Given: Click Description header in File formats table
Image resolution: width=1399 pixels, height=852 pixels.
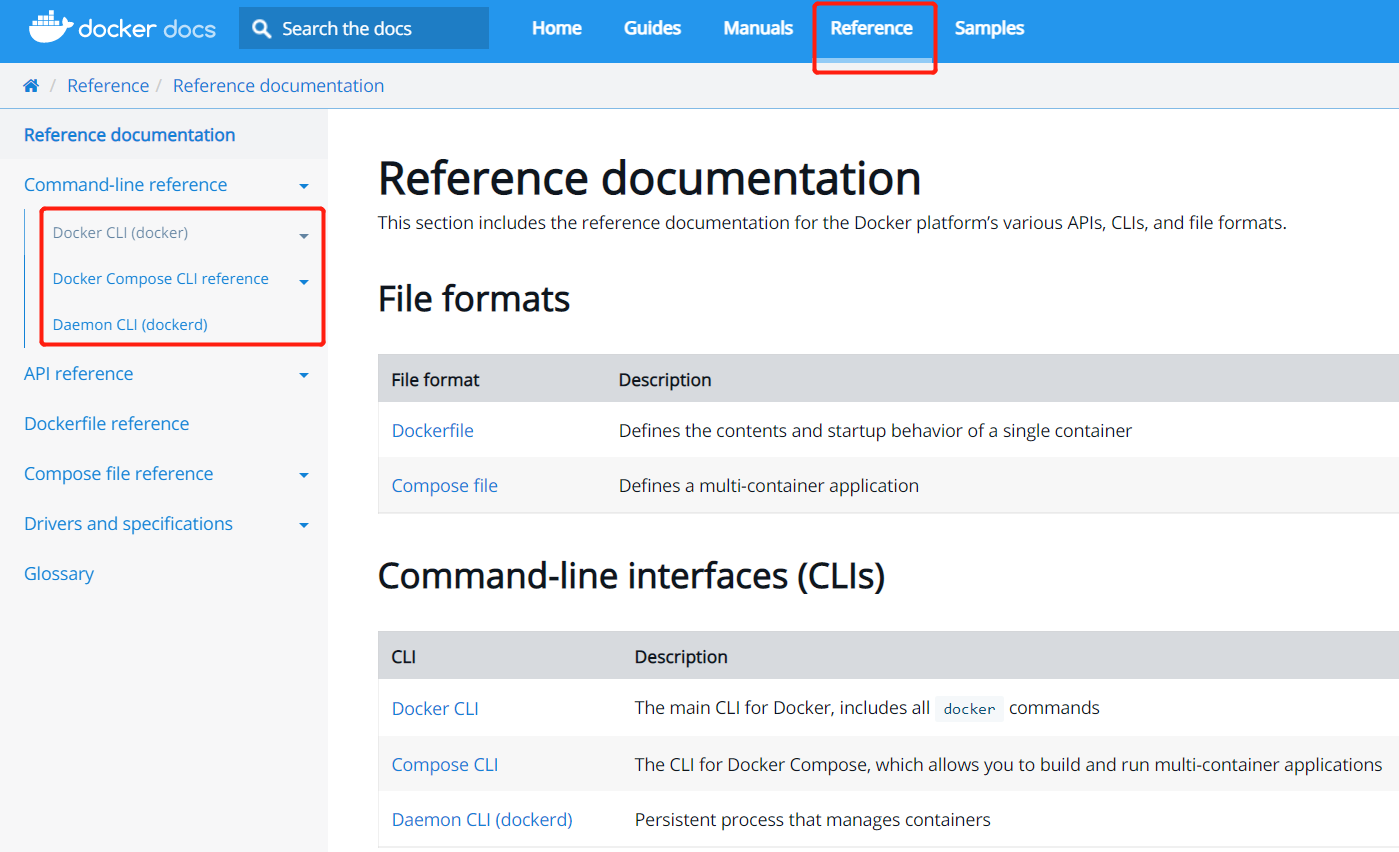Looking at the screenshot, I should [x=665, y=380].
